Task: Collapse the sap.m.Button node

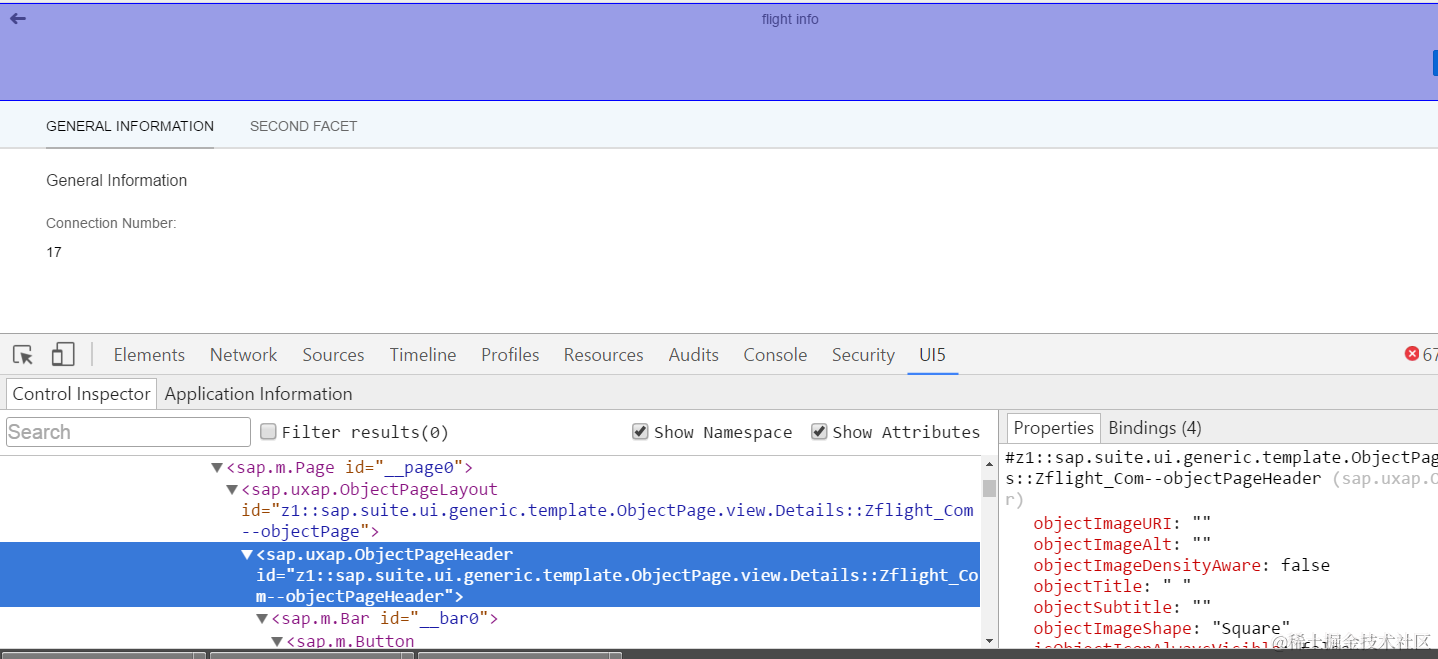Action: [277, 640]
